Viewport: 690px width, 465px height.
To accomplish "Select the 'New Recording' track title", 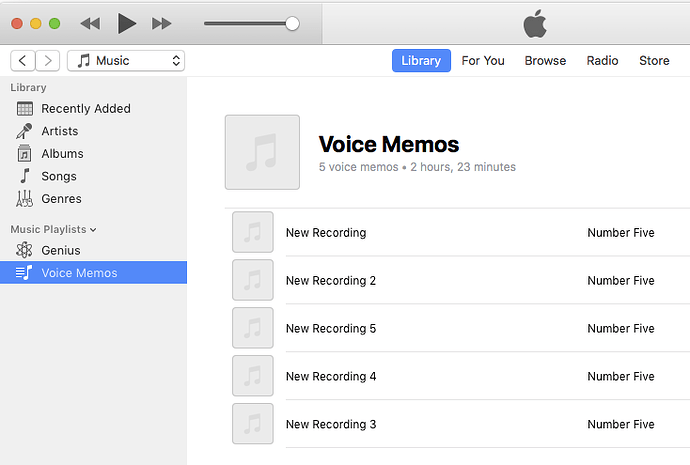I will (x=326, y=232).
